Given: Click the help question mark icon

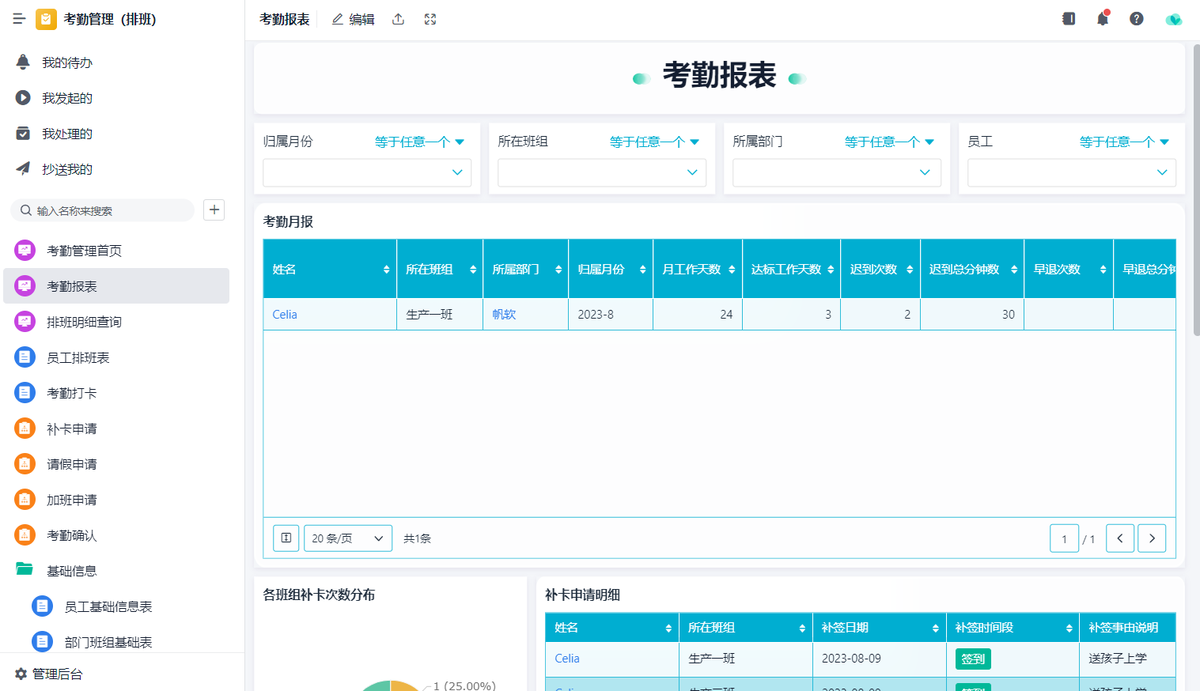Looking at the screenshot, I should click(1136, 18).
